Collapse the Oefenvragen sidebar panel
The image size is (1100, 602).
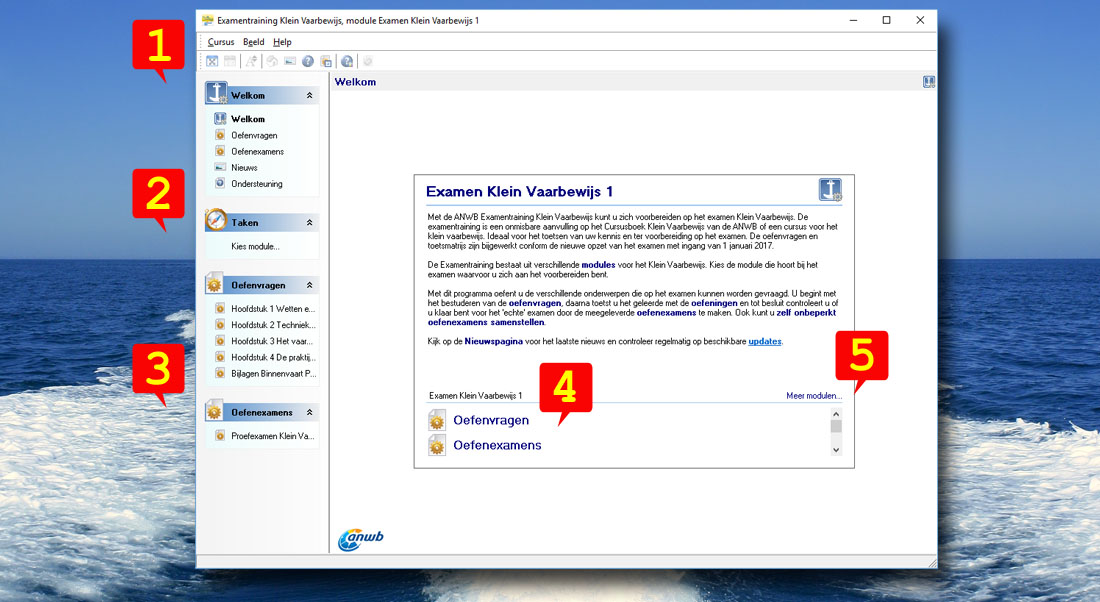309,286
